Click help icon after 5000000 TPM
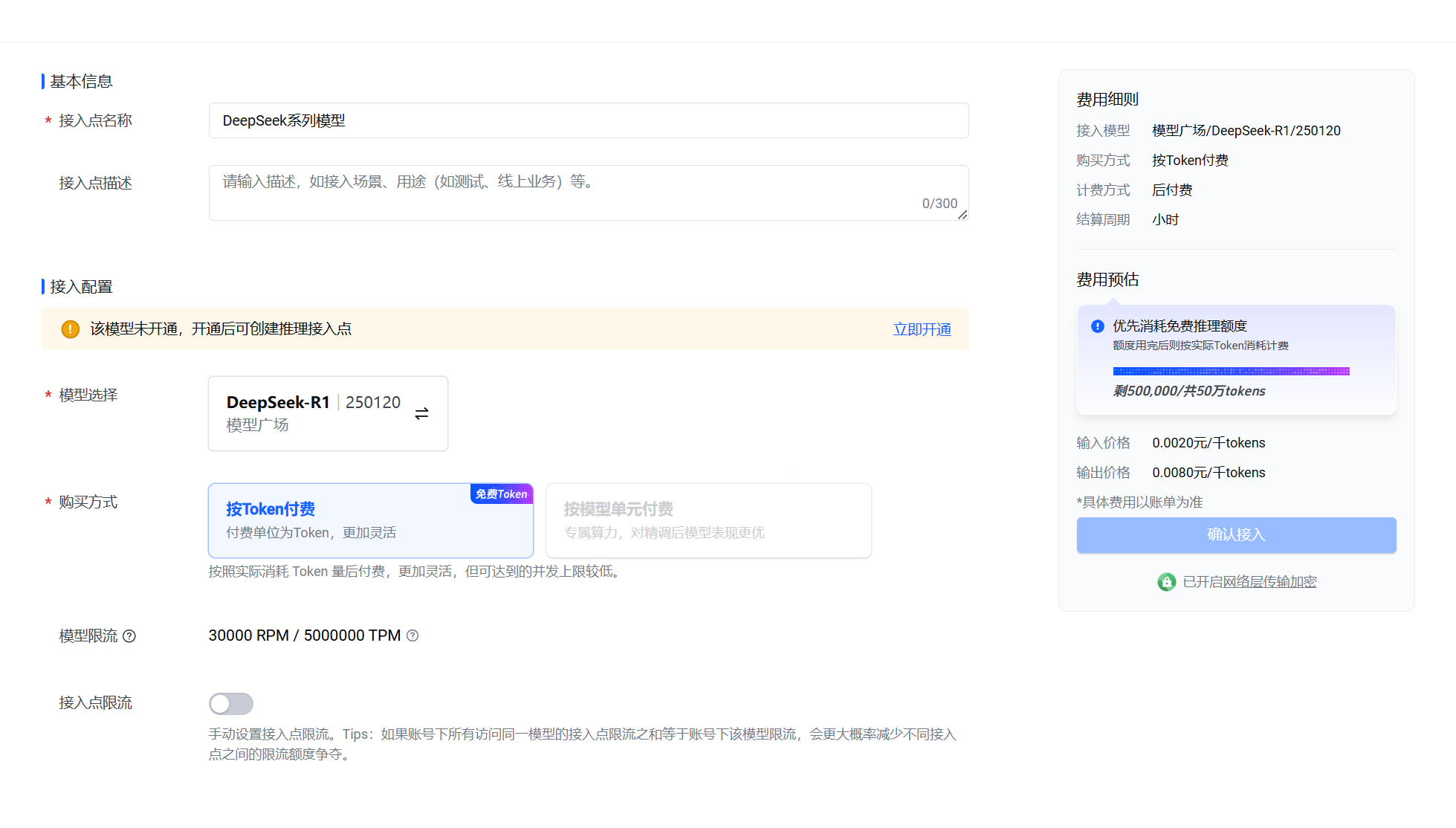 pos(412,635)
